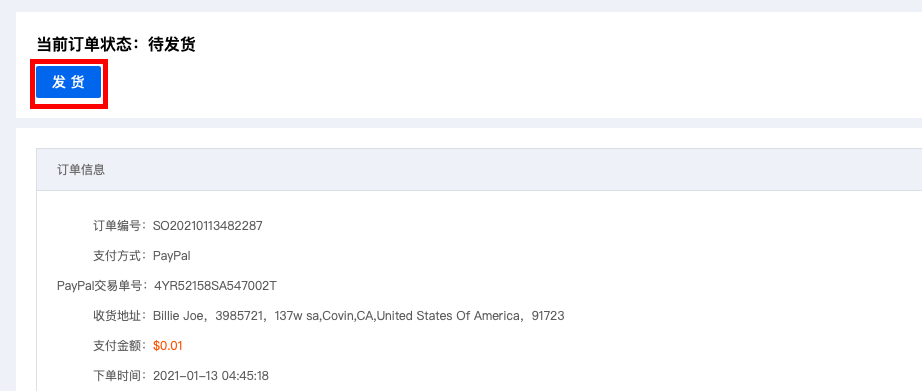Click the PayPal payment method value

[172, 256]
